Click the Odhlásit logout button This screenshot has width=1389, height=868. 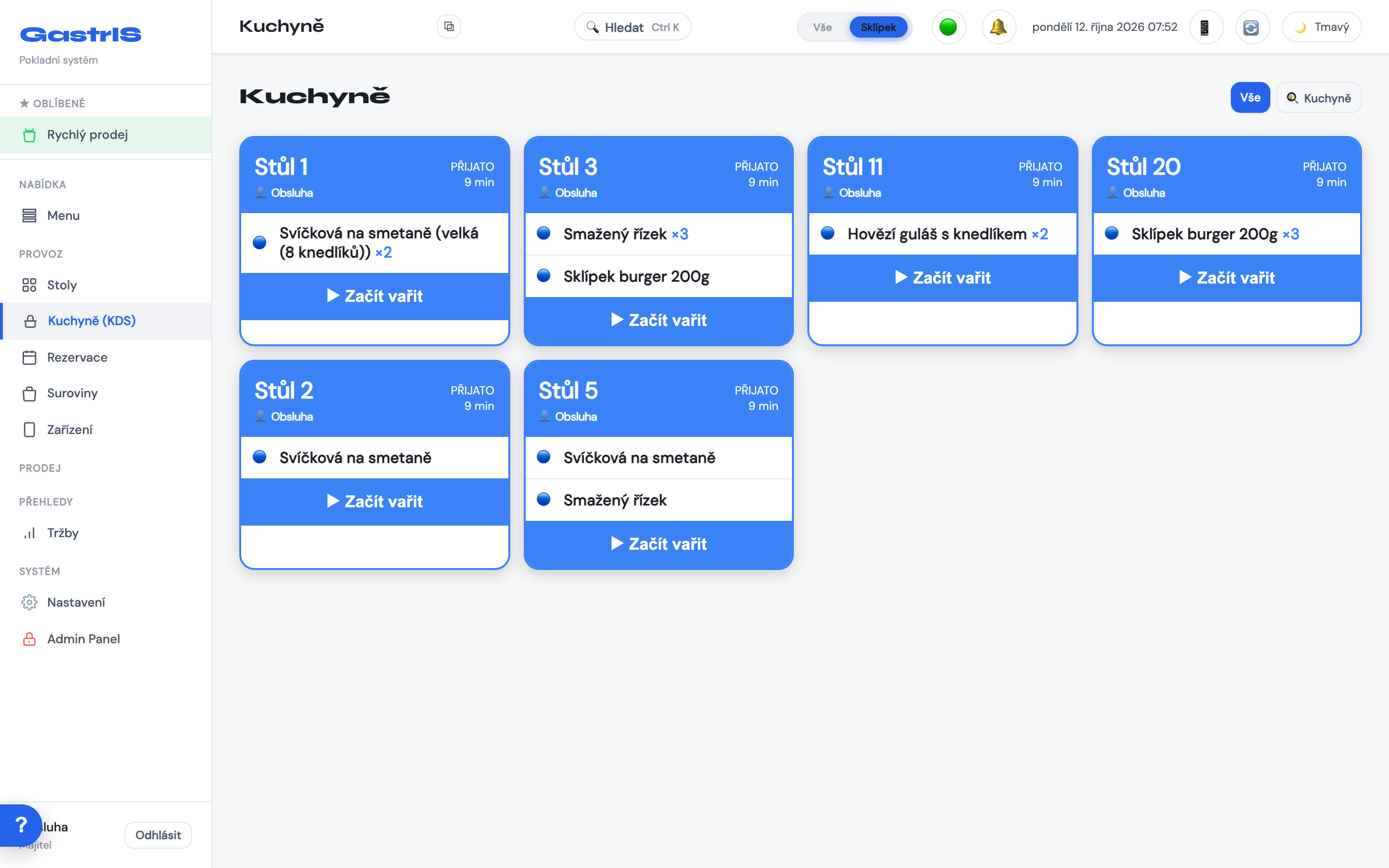[158, 835]
